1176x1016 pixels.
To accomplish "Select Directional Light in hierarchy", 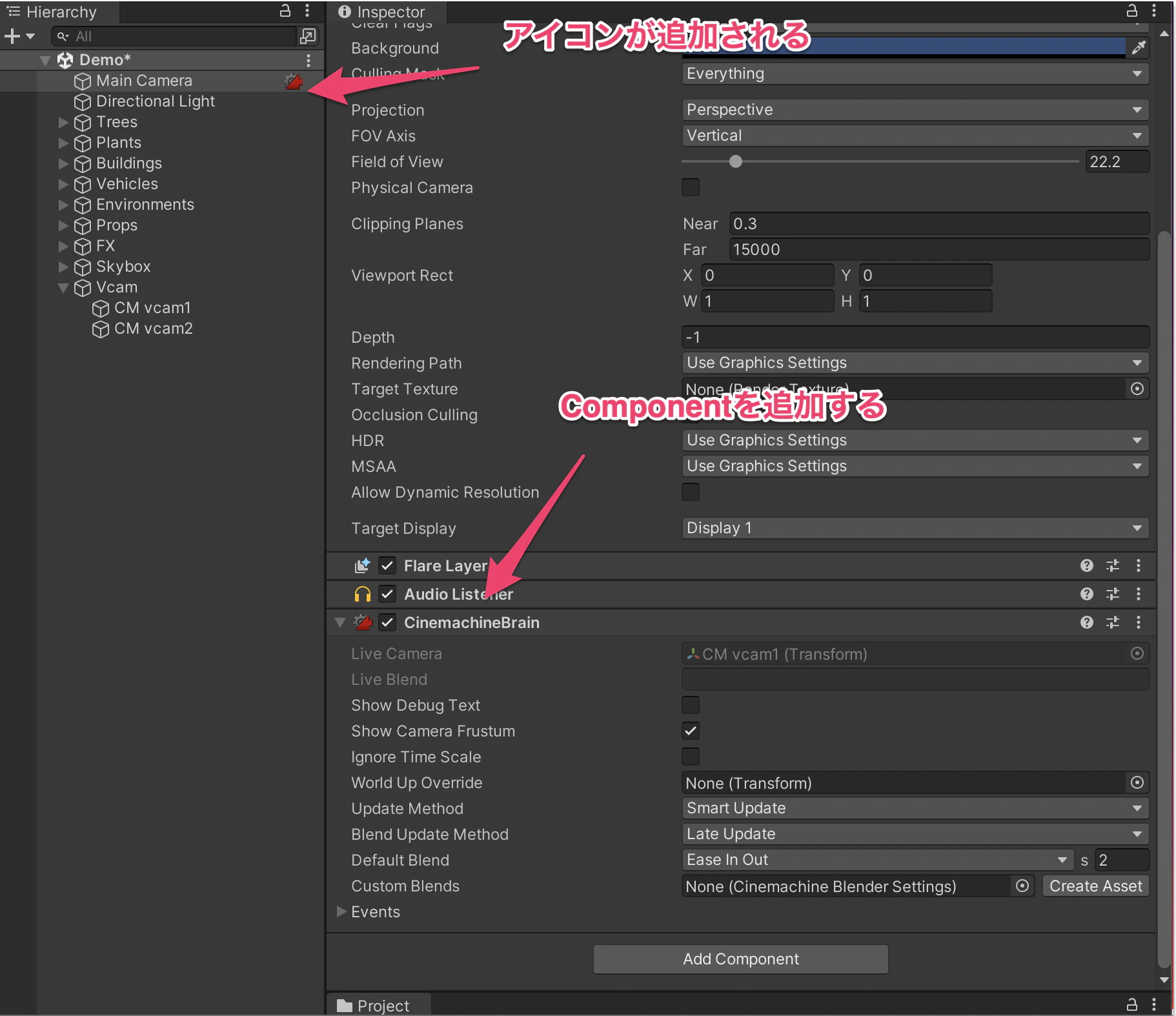I will coord(155,101).
